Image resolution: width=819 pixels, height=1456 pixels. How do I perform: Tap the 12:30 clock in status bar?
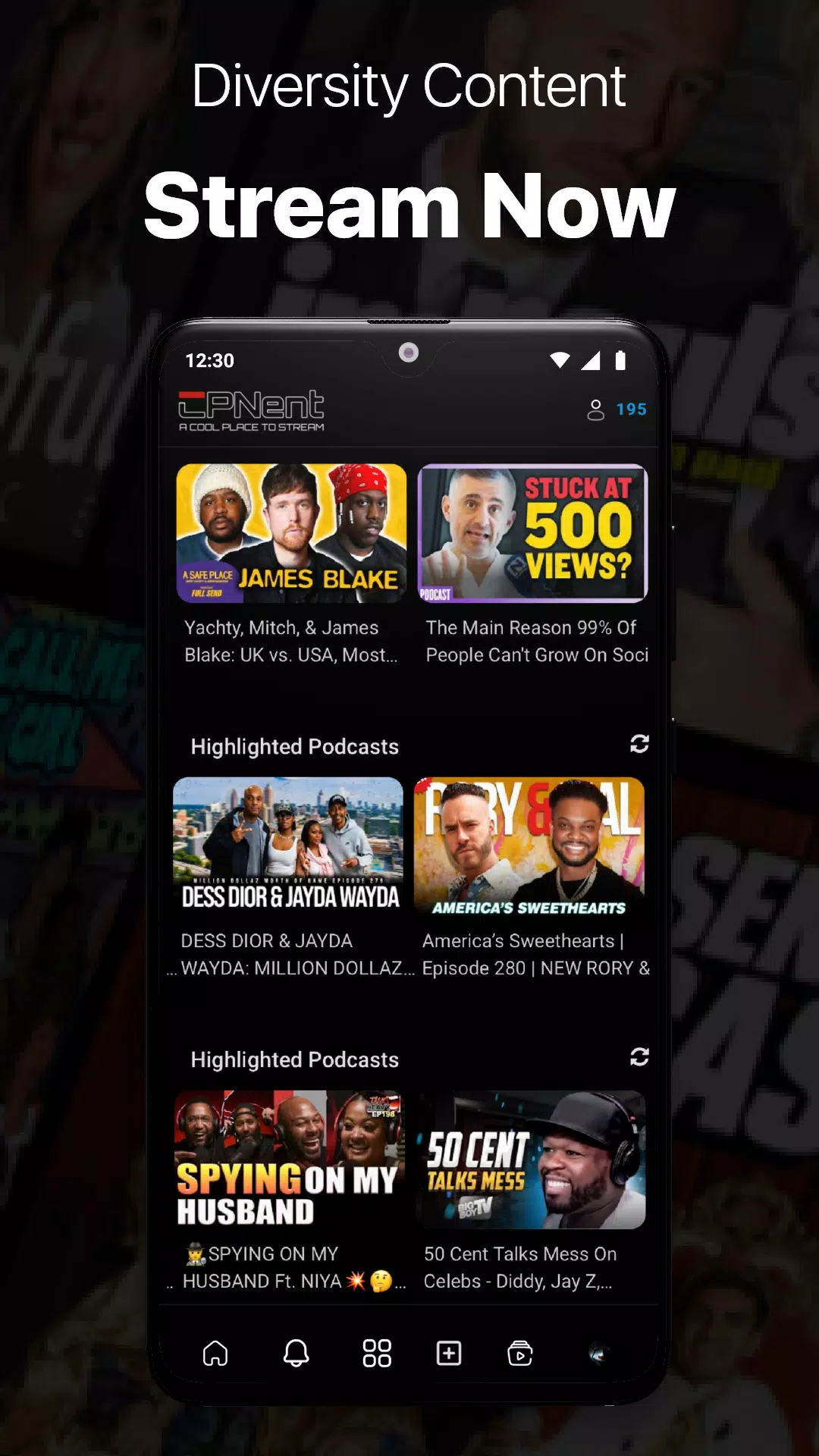coord(210,360)
